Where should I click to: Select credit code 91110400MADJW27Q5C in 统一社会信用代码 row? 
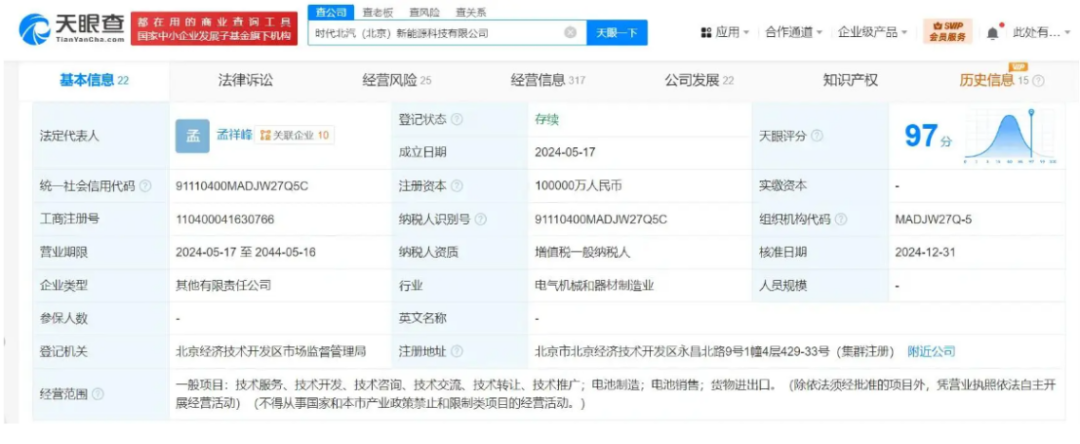pos(240,186)
